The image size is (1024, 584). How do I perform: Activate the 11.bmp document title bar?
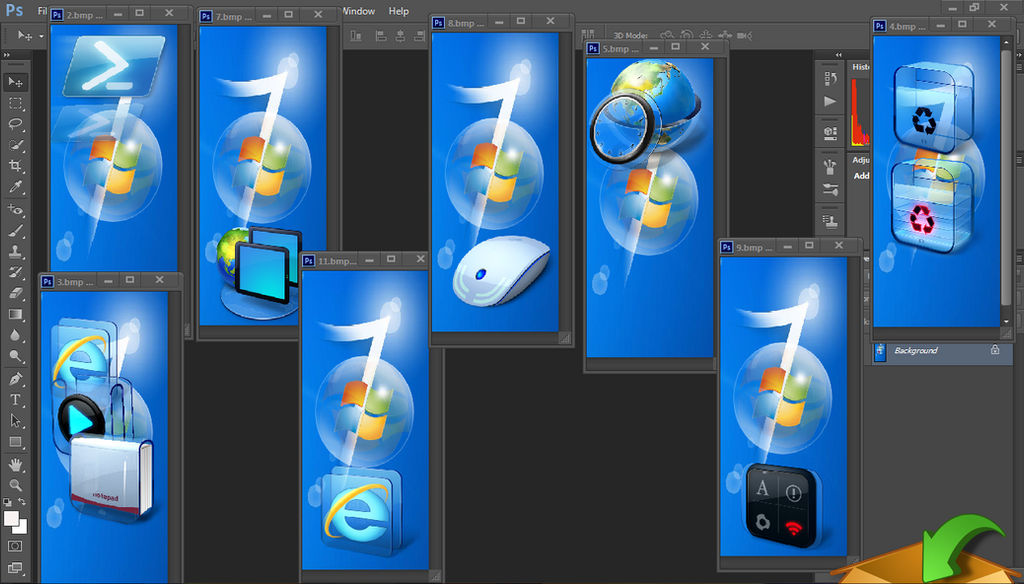pos(364,260)
